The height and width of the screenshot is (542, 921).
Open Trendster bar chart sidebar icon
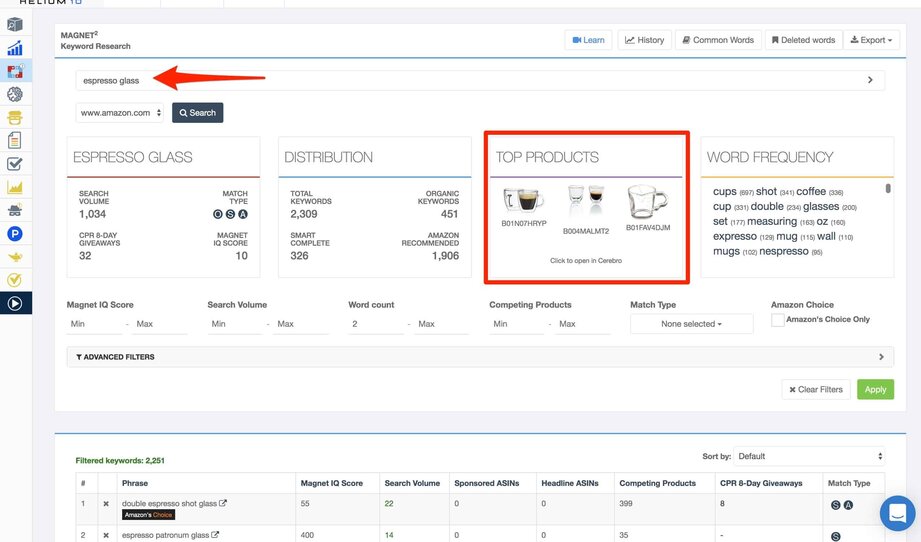[15, 48]
